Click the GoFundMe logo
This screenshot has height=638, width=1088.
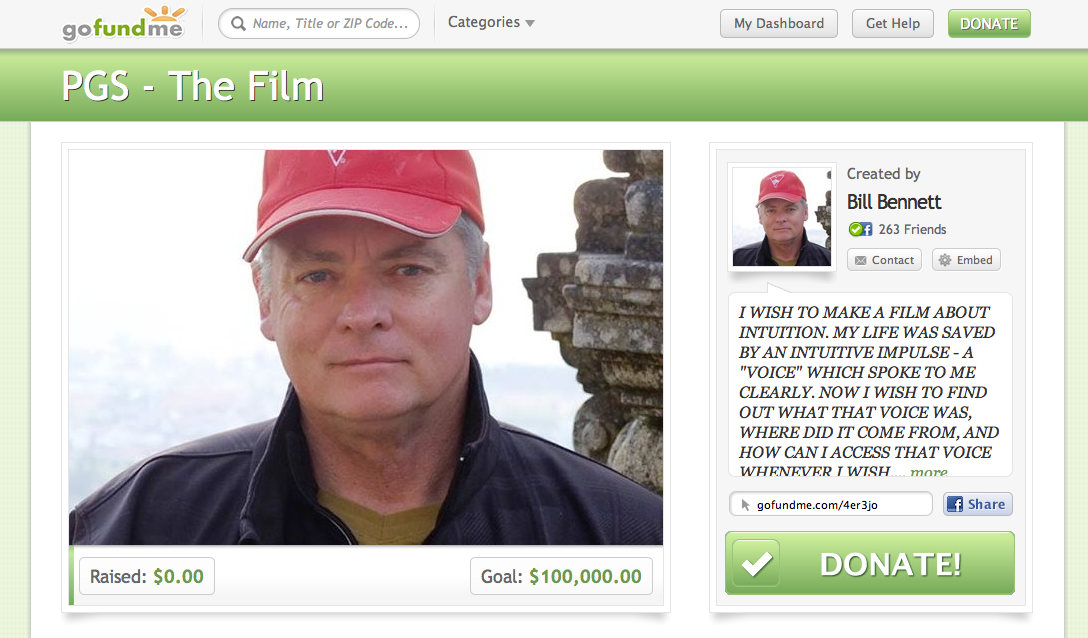124,24
